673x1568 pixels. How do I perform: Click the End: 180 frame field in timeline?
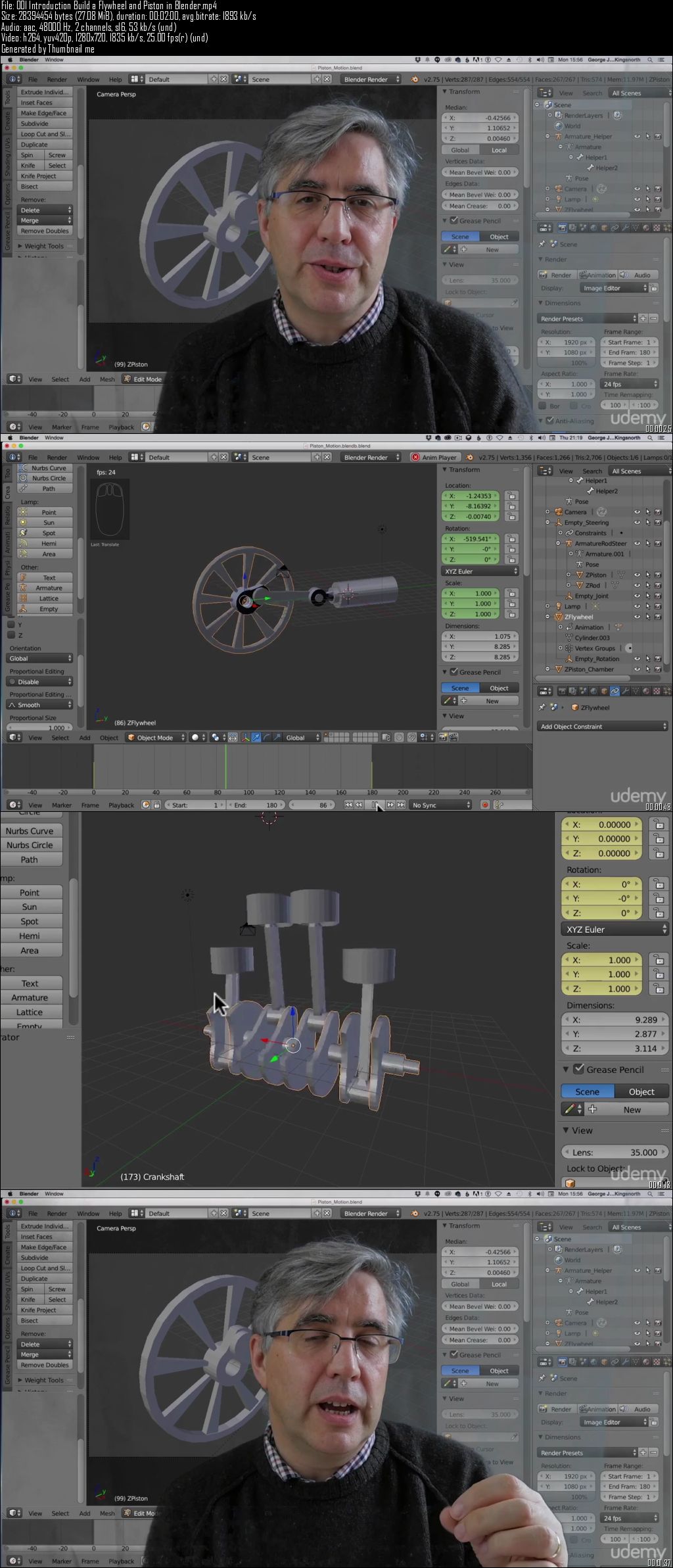257,805
